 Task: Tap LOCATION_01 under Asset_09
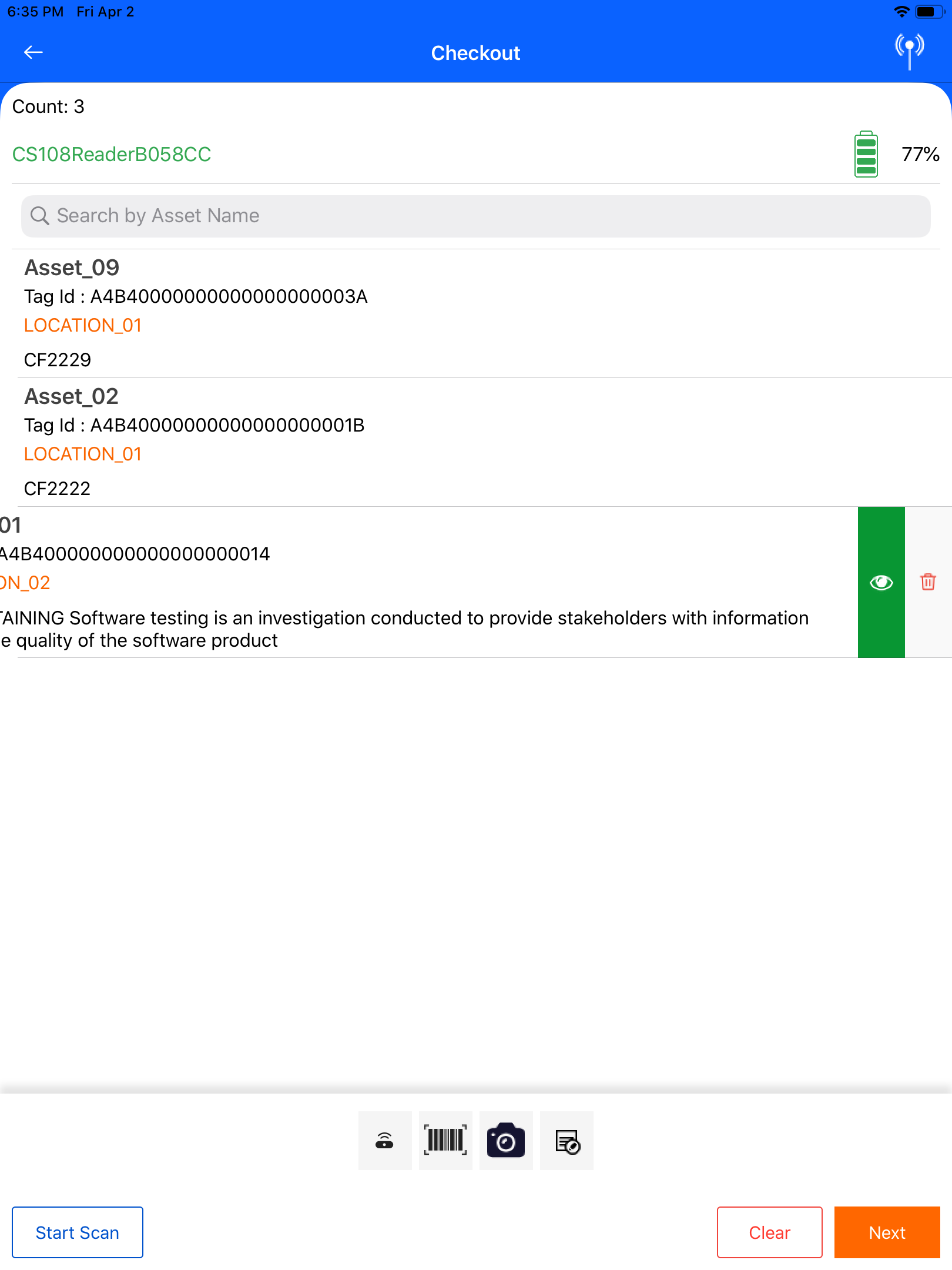tap(83, 325)
